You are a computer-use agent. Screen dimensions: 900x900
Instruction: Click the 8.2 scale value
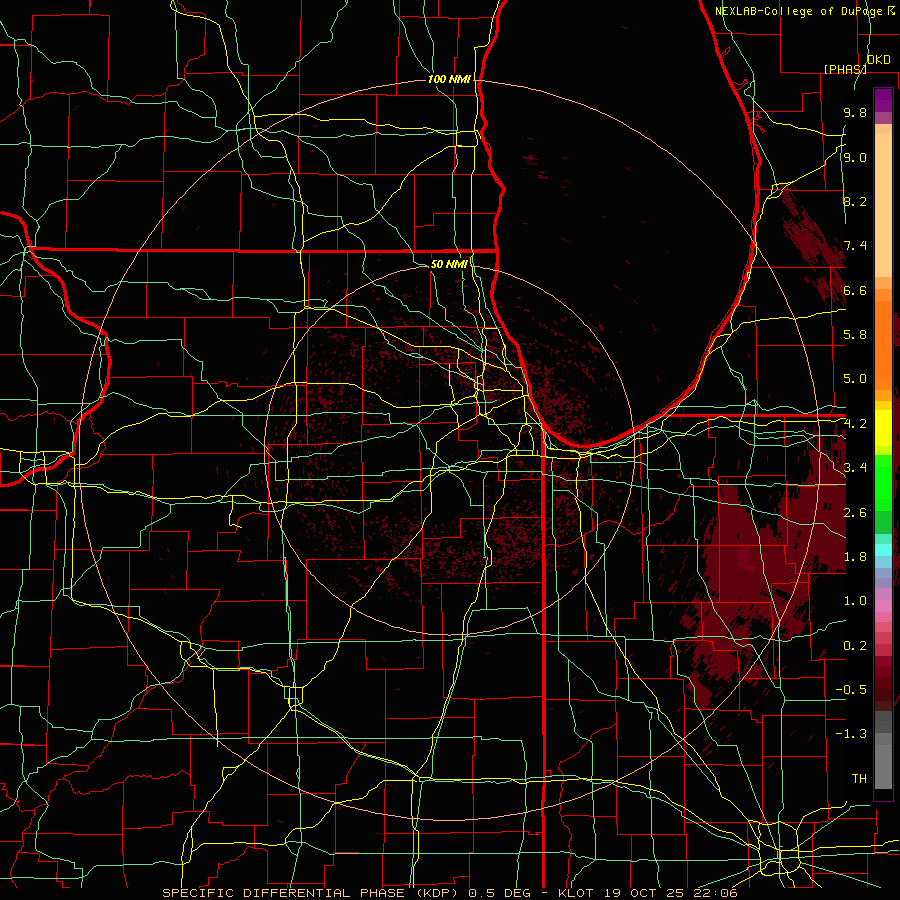855,201
